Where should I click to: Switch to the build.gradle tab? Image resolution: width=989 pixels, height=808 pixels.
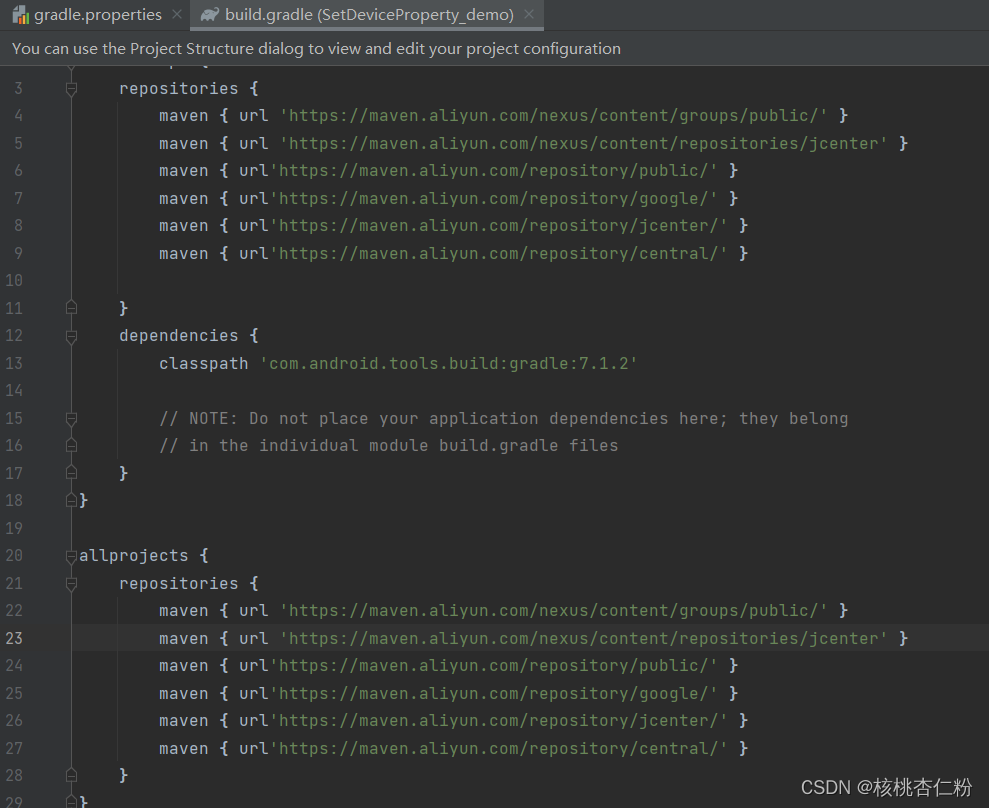coord(360,14)
